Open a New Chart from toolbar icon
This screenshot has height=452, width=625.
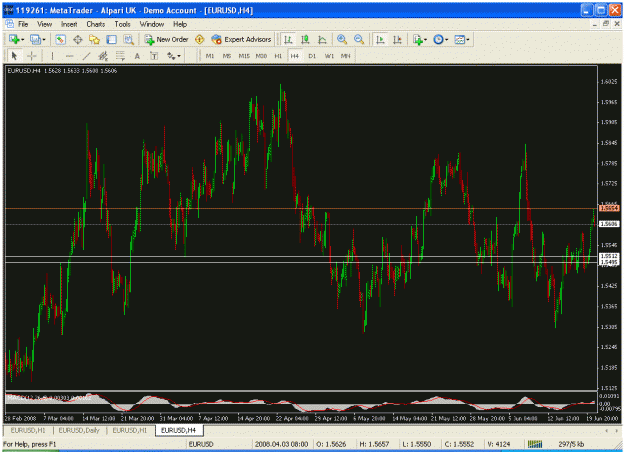[x=14, y=39]
